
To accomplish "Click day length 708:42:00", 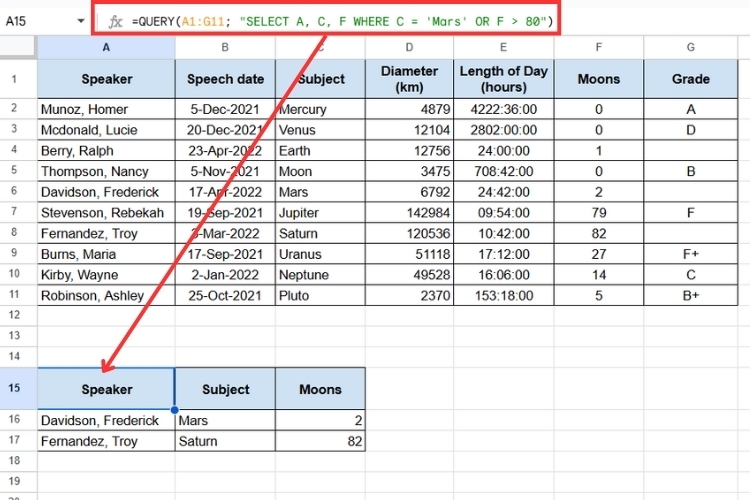I will (503, 171).
